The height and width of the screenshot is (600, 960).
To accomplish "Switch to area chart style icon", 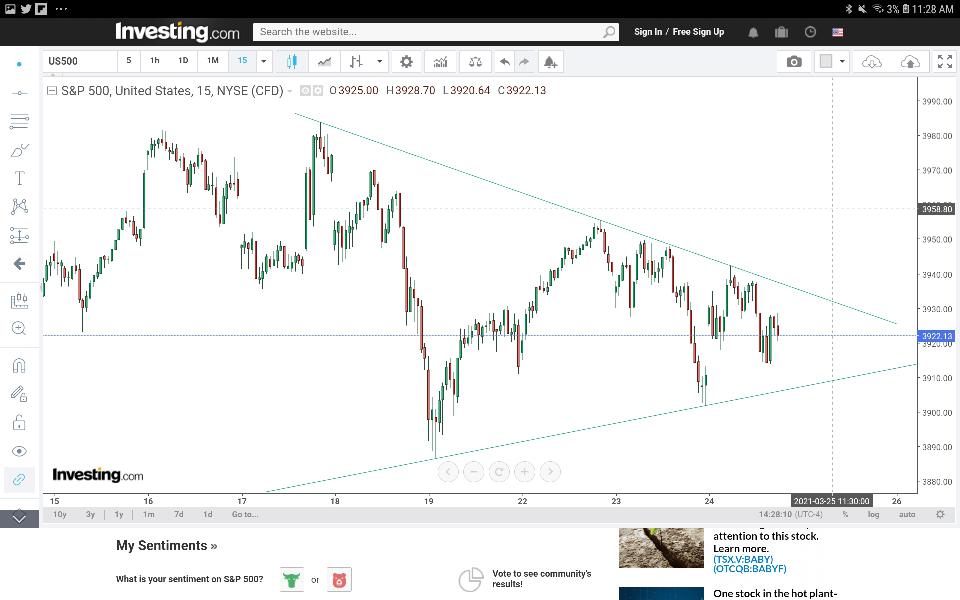I will coord(324,61).
